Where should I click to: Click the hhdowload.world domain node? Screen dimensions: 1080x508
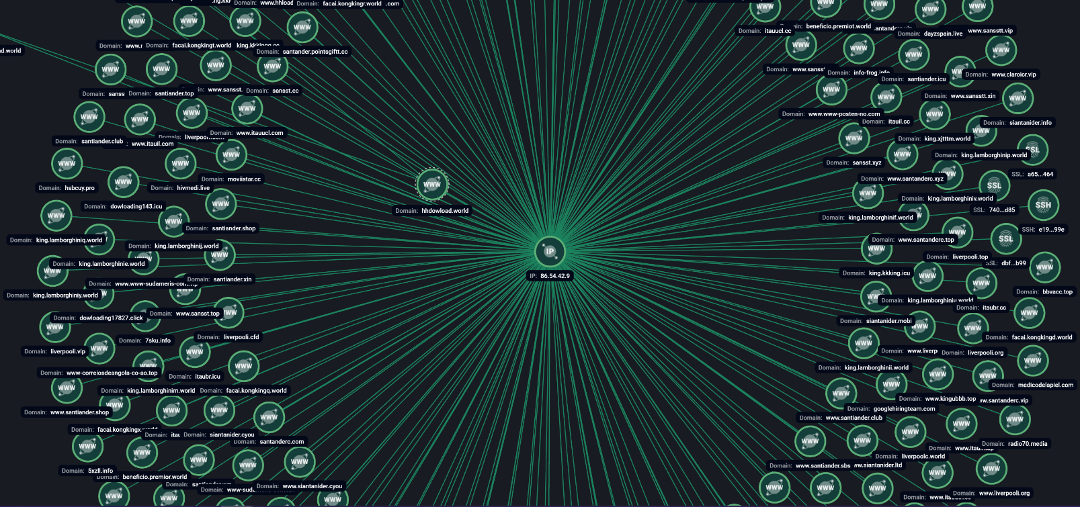[x=432, y=185]
